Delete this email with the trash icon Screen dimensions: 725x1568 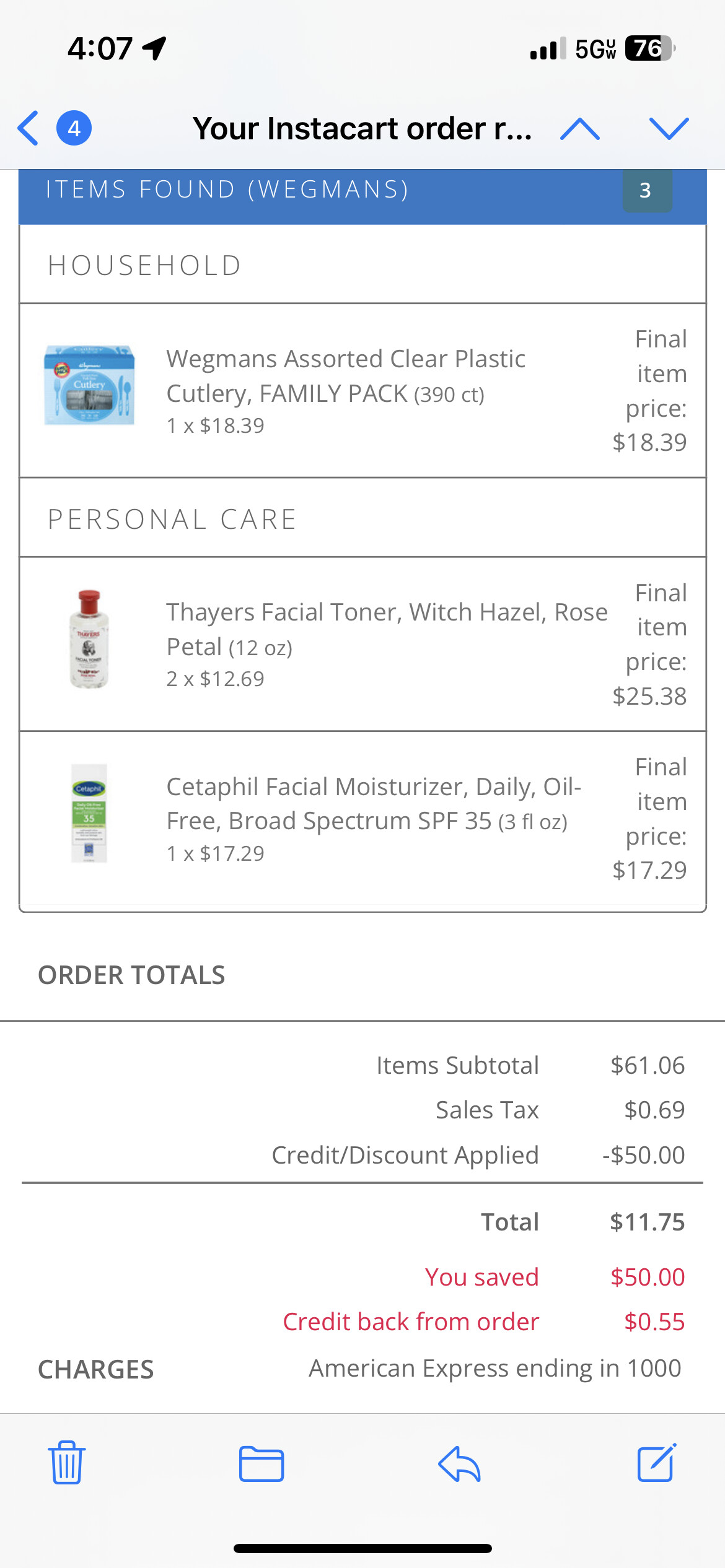[x=66, y=1463]
